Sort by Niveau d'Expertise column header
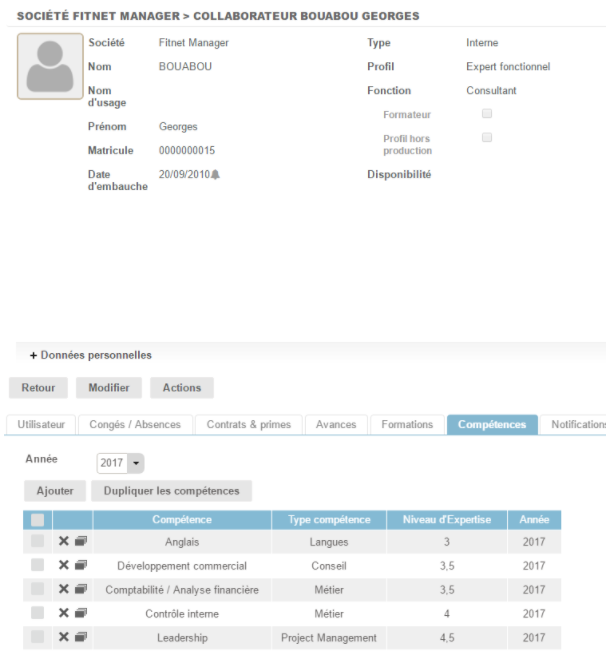 (x=446, y=520)
